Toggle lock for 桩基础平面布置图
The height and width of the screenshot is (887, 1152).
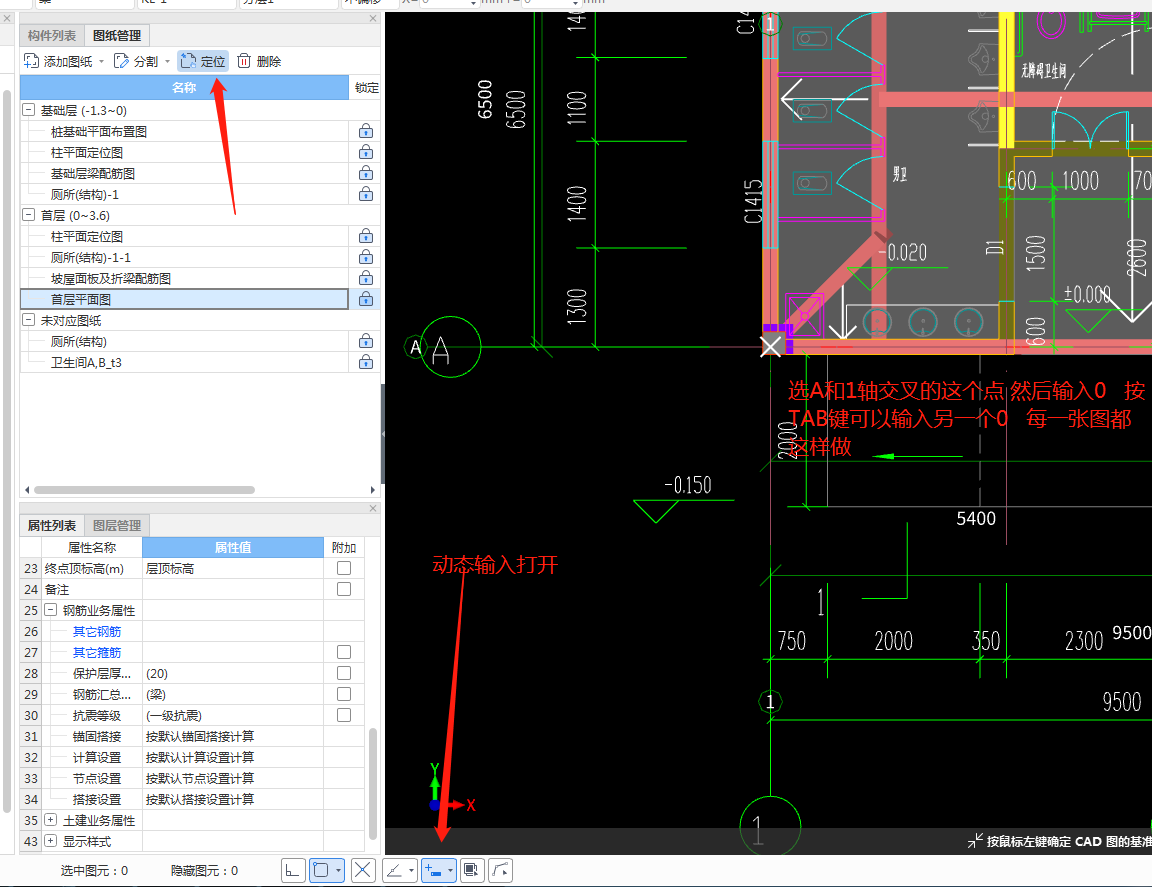pos(365,132)
